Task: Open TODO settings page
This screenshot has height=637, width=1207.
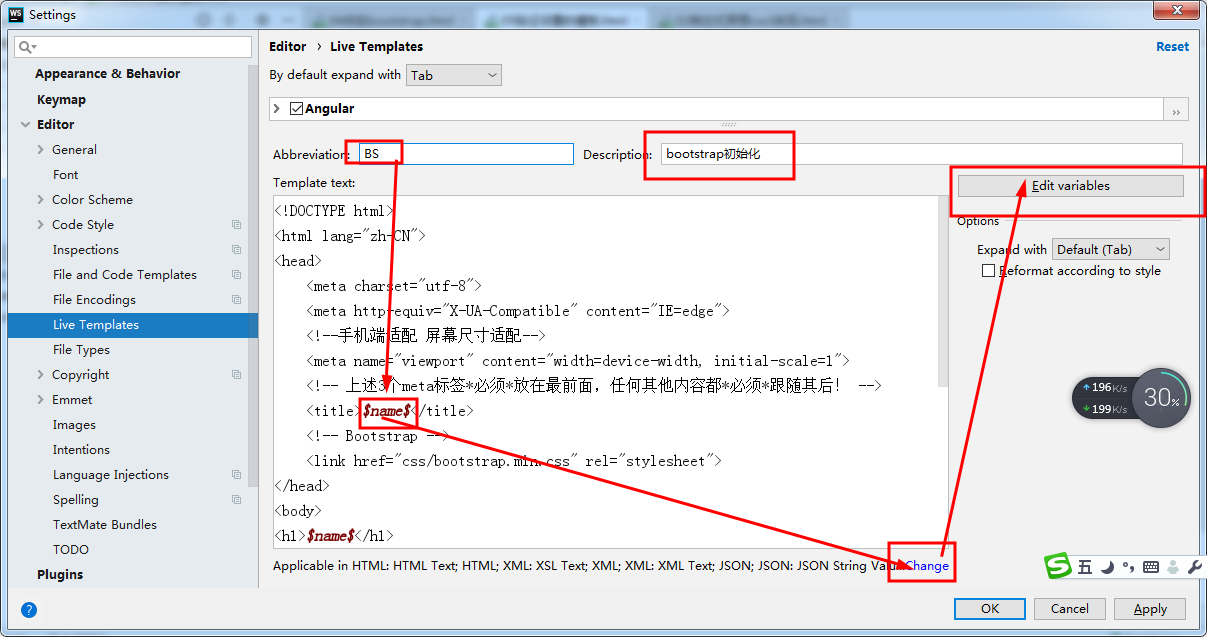Action: pos(70,550)
